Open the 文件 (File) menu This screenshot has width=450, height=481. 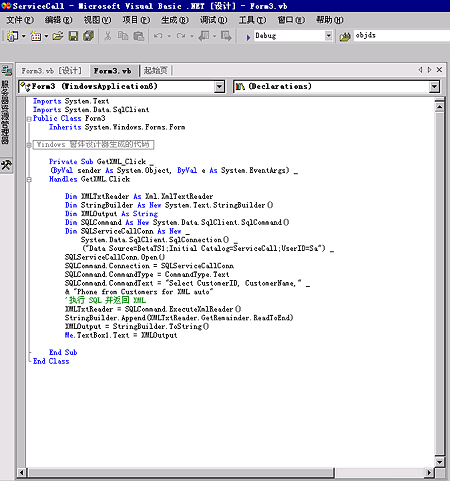(20, 20)
